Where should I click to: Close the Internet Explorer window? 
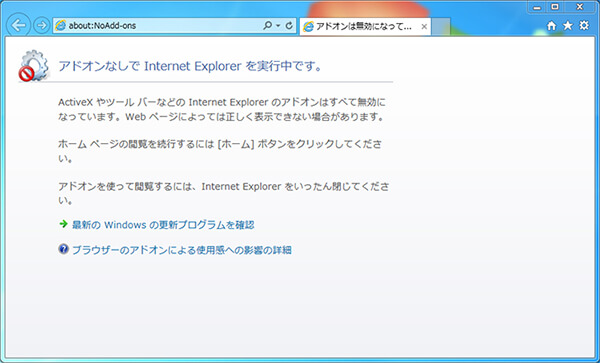pyautogui.click(x=580, y=7)
